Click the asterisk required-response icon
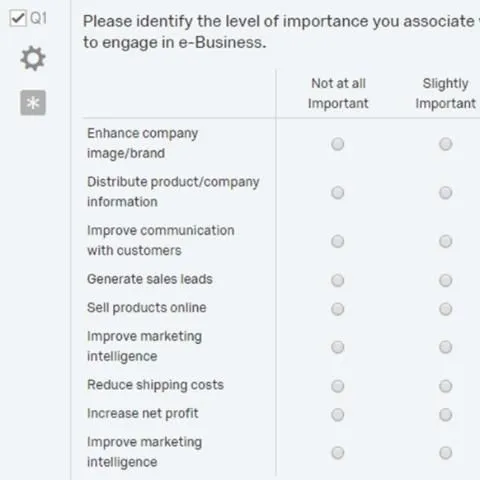 (33, 103)
